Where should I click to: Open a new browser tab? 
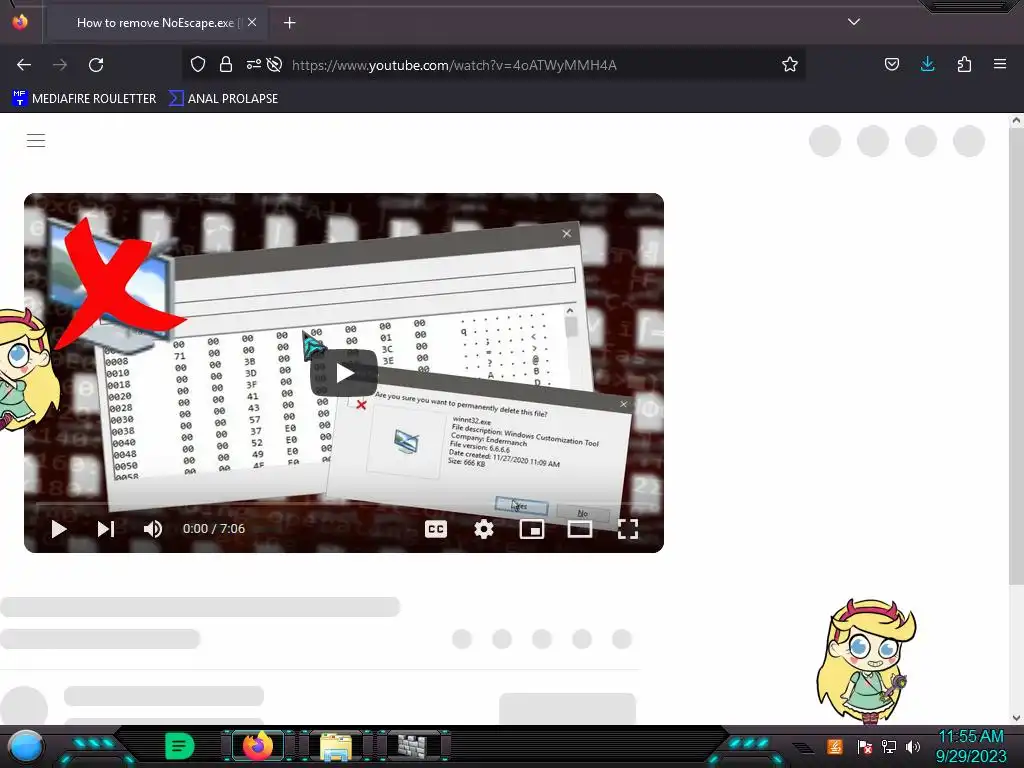(290, 23)
